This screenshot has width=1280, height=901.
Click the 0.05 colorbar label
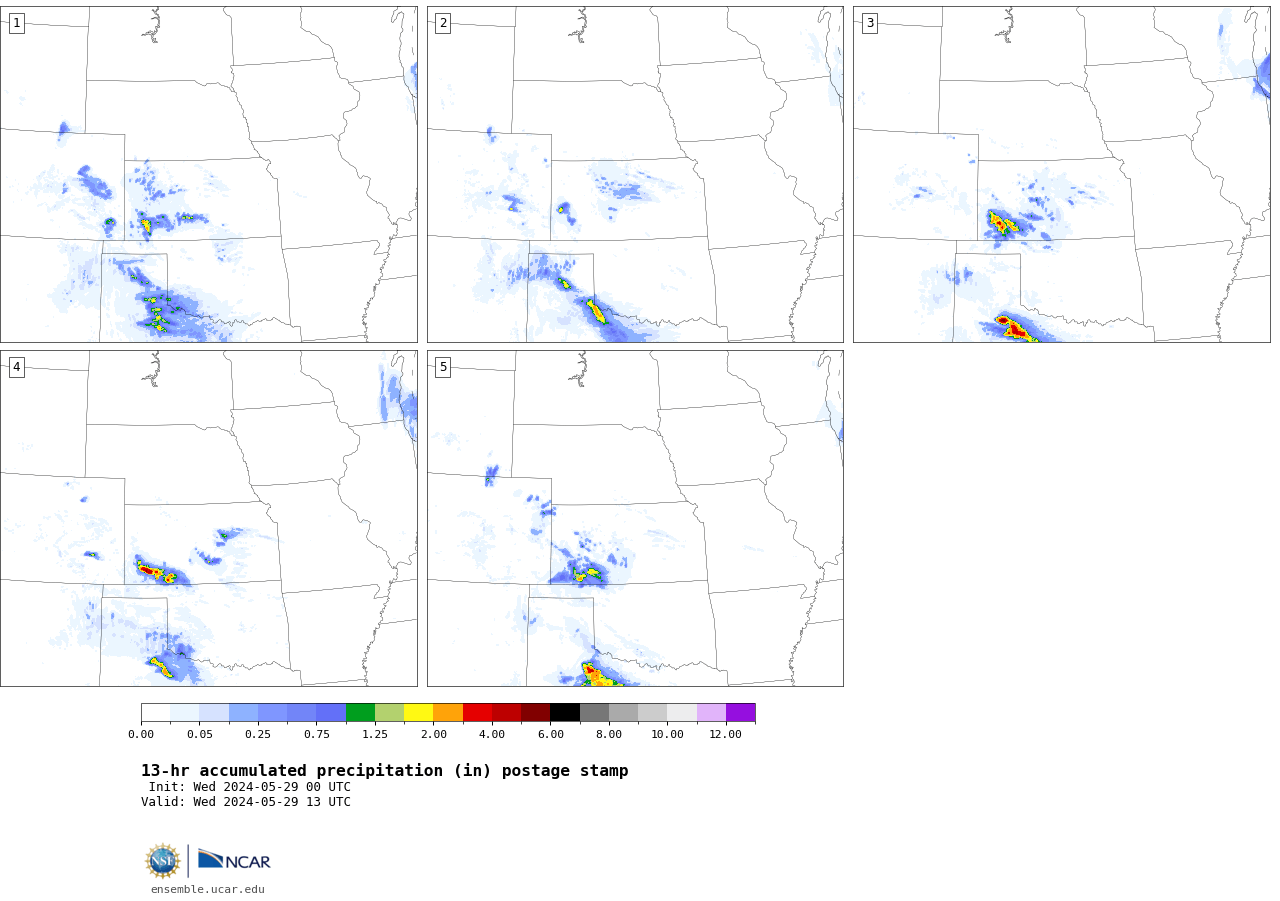(x=200, y=734)
